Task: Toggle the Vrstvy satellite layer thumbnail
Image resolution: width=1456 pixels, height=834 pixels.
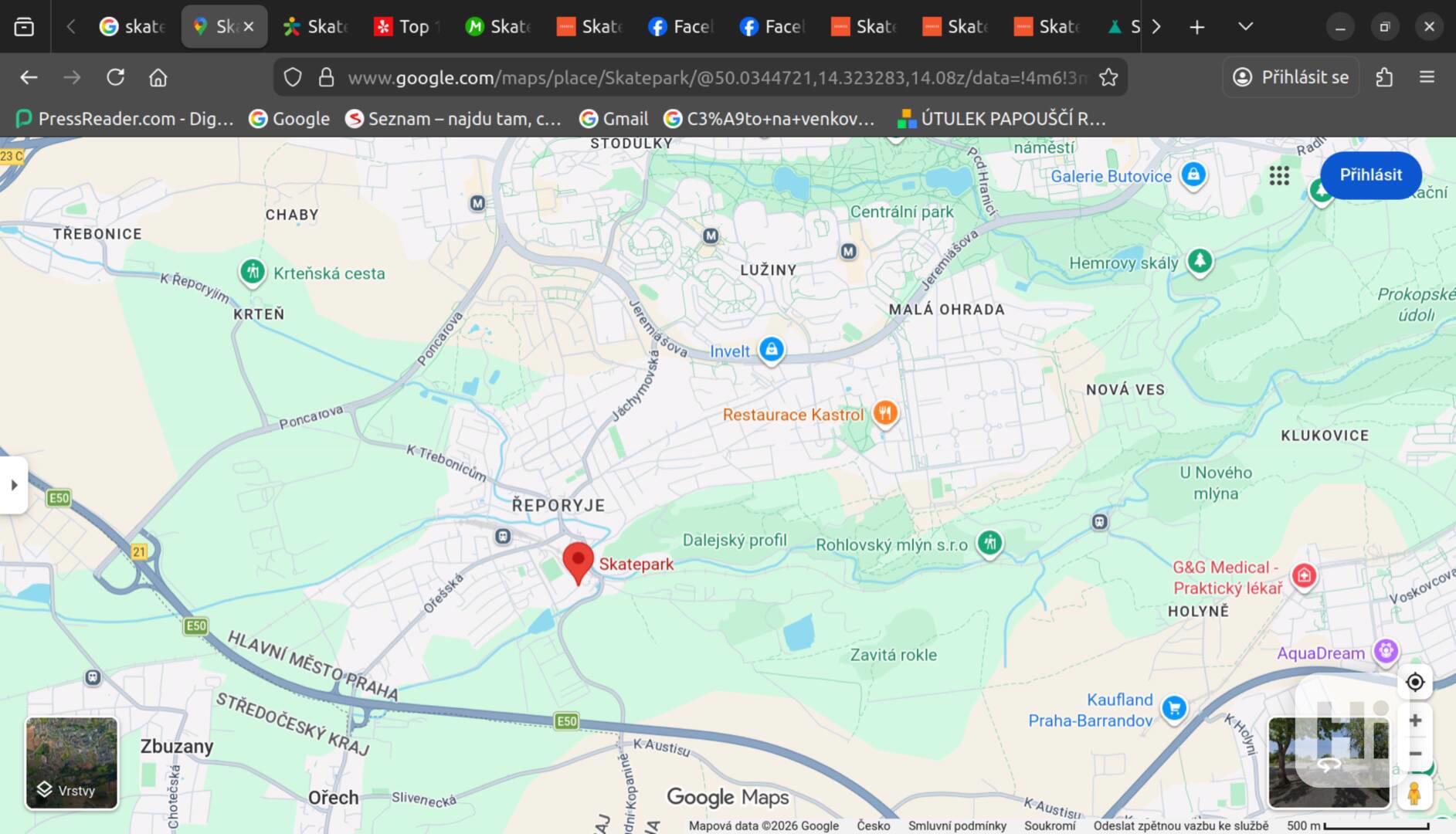Action: (72, 763)
